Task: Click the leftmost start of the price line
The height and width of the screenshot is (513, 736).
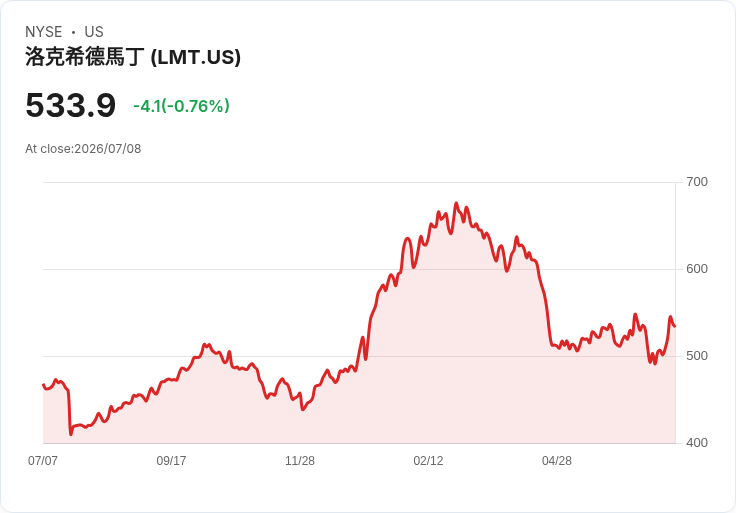Action: [43, 384]
